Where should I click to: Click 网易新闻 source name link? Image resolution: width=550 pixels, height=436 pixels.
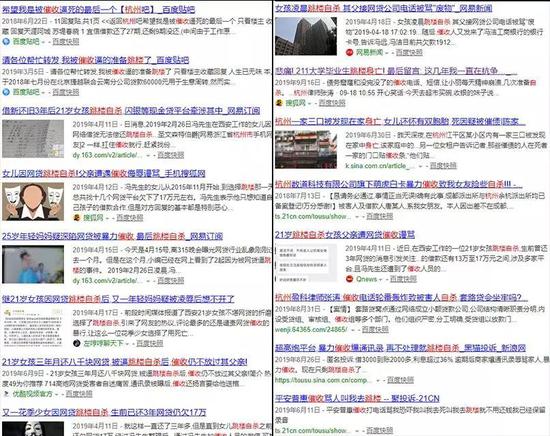point(369,52)
